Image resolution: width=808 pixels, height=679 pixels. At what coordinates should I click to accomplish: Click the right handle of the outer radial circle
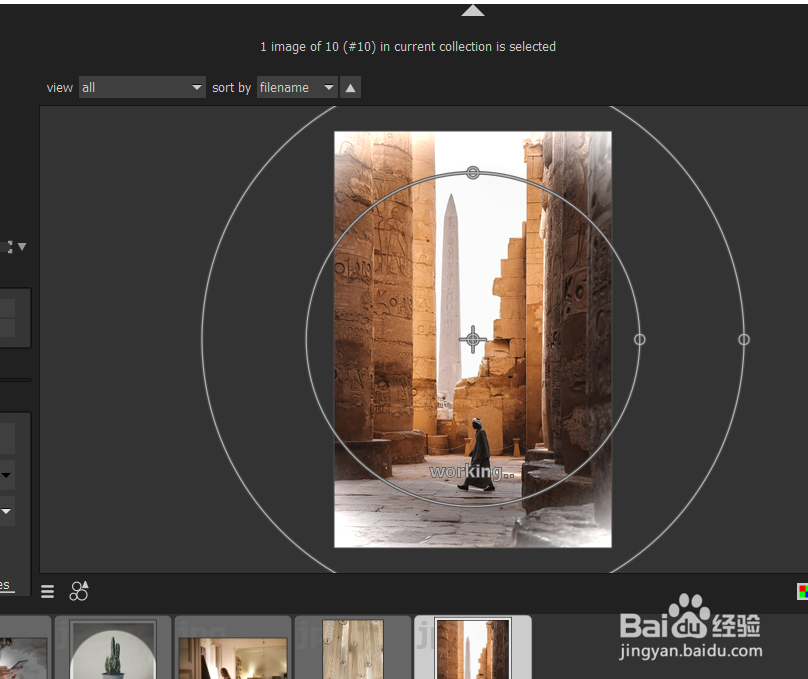click(744, 339)
